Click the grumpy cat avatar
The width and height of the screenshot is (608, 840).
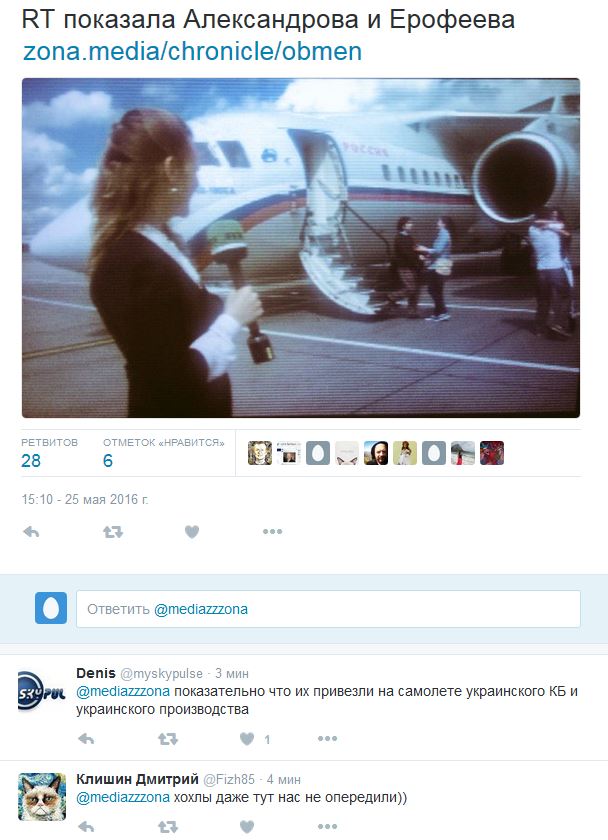pos(42,797)
